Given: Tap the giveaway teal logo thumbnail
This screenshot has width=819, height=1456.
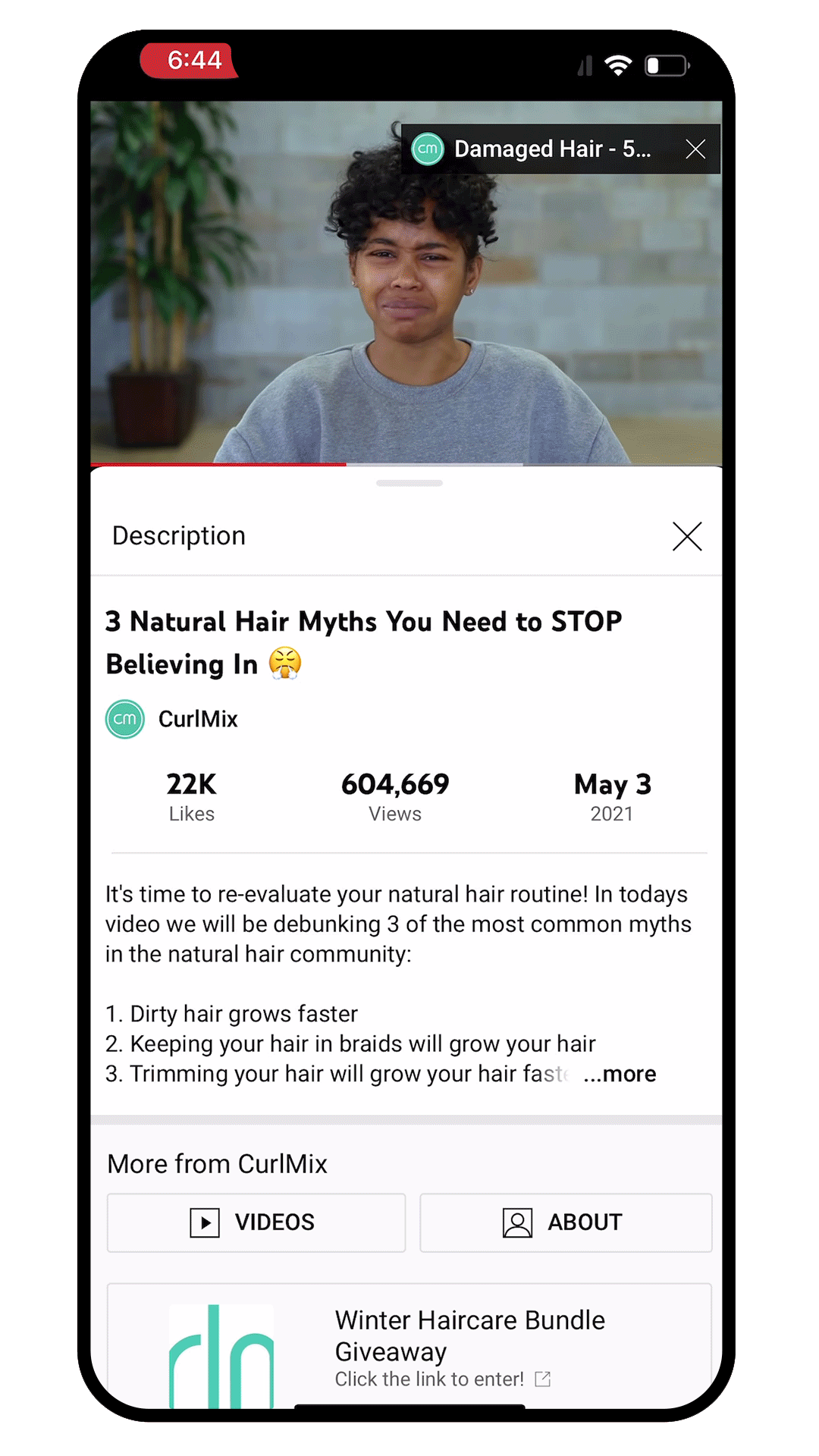Looking at the screenshot, I should (x=221, y=1356).
